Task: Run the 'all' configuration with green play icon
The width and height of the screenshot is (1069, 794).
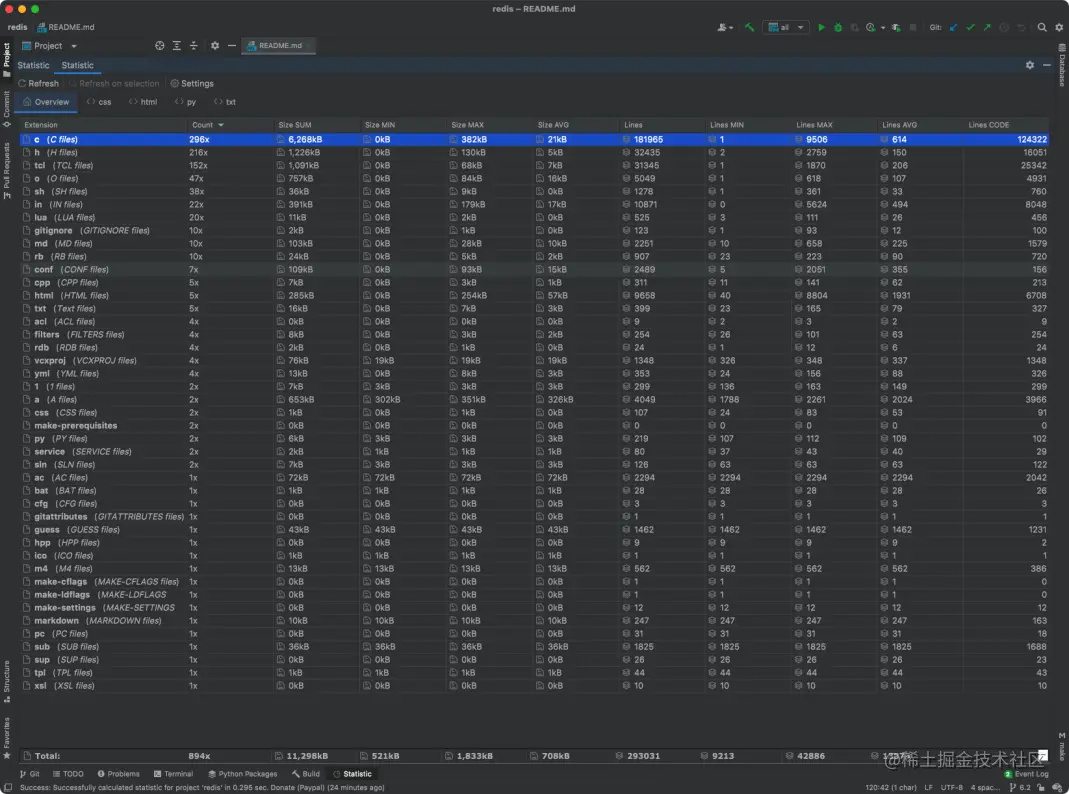Action: point(822,27)
